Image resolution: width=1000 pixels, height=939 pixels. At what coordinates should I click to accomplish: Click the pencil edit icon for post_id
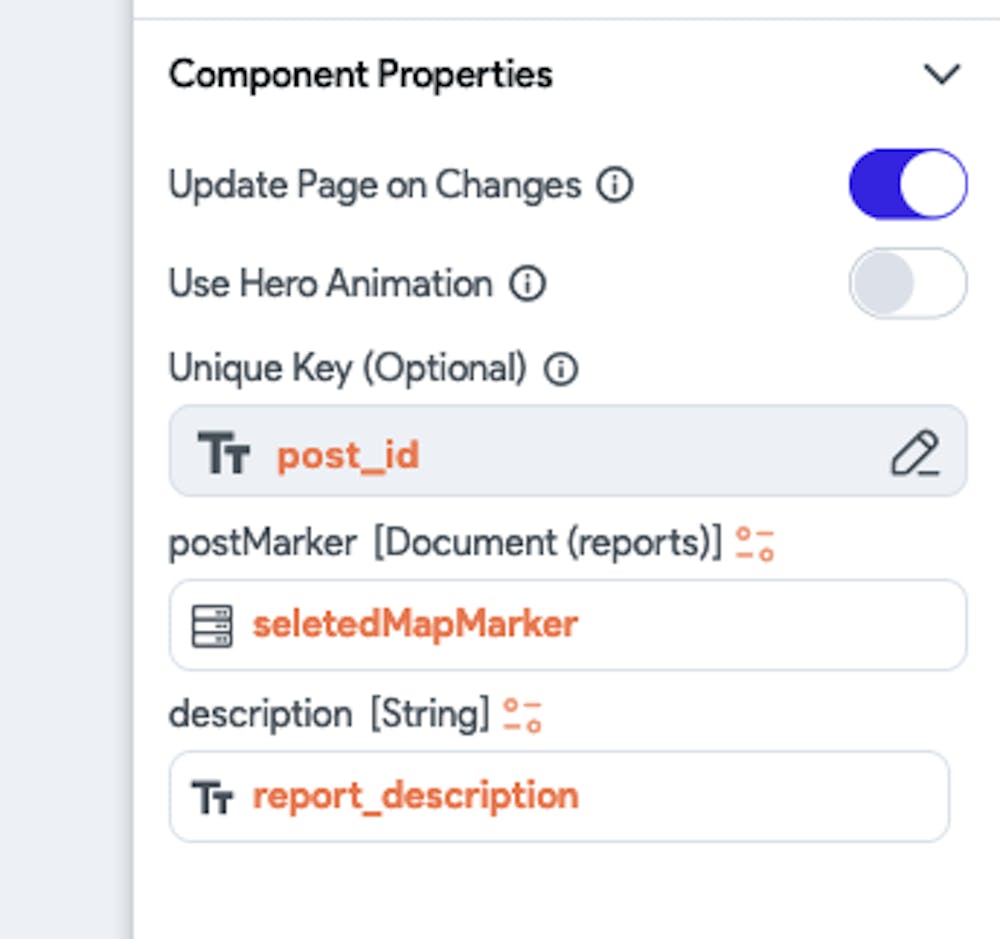point(915,453)
